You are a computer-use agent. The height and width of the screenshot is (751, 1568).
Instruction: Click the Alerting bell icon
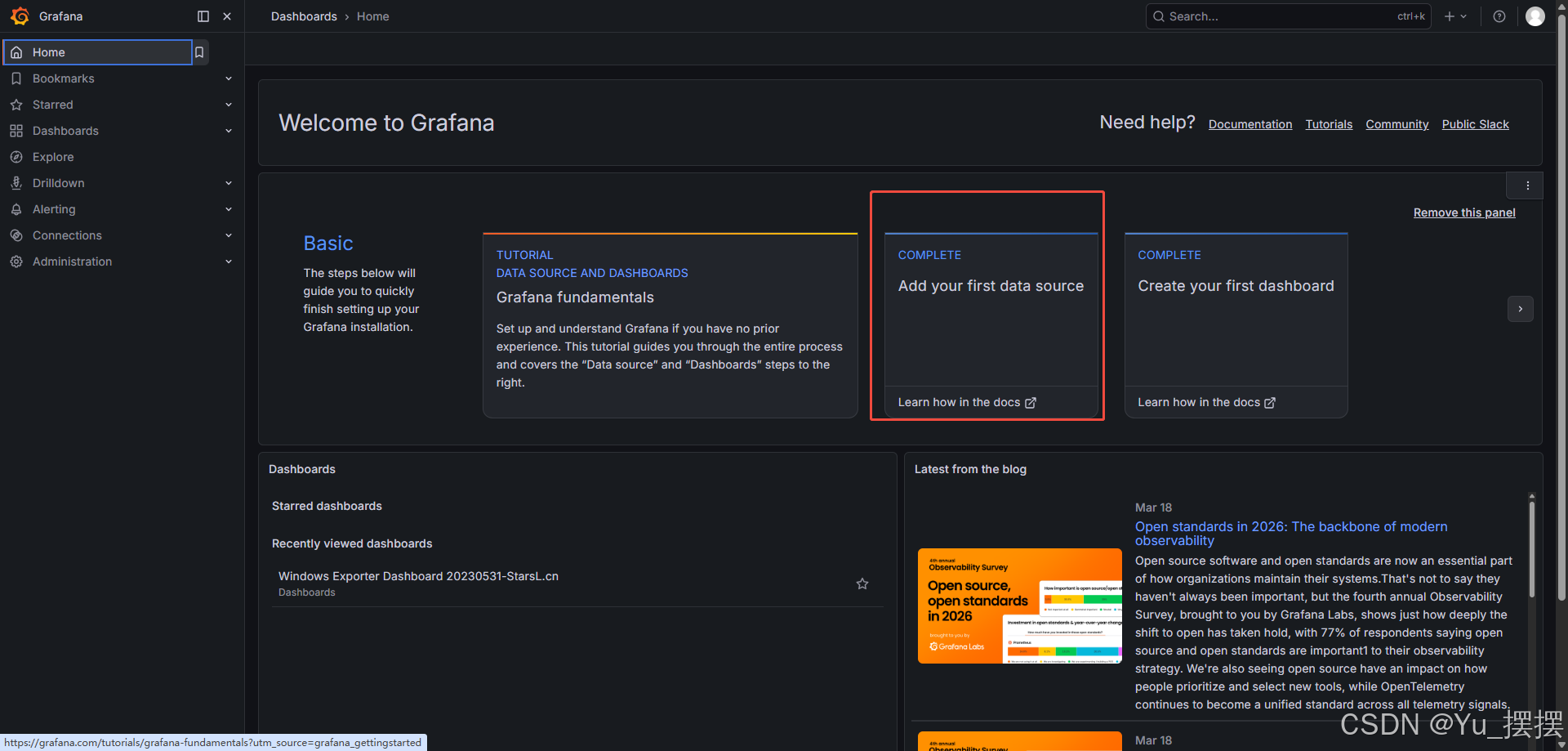point(16,209)
